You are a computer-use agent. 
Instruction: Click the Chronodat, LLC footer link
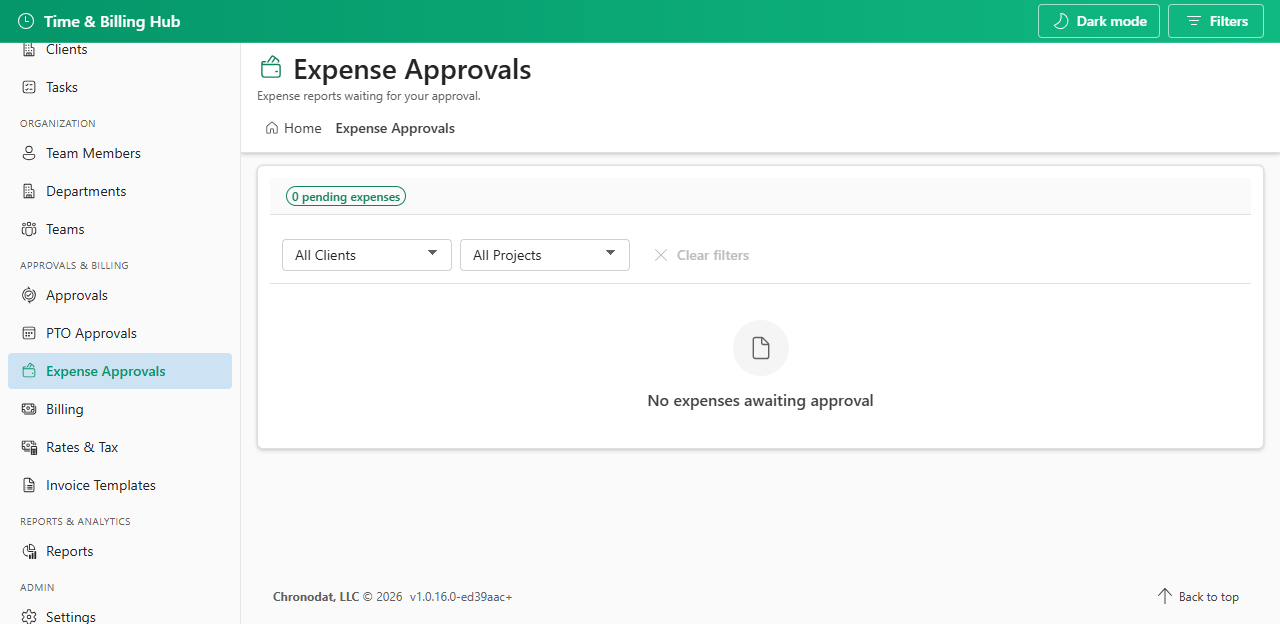point(316,597)
